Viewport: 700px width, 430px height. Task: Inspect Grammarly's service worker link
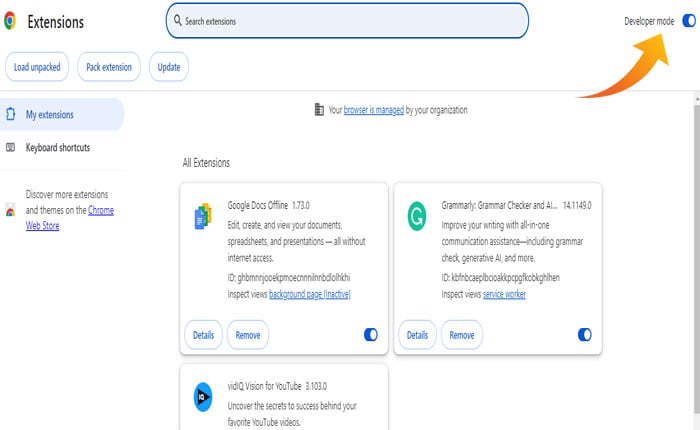pos(504,294)
